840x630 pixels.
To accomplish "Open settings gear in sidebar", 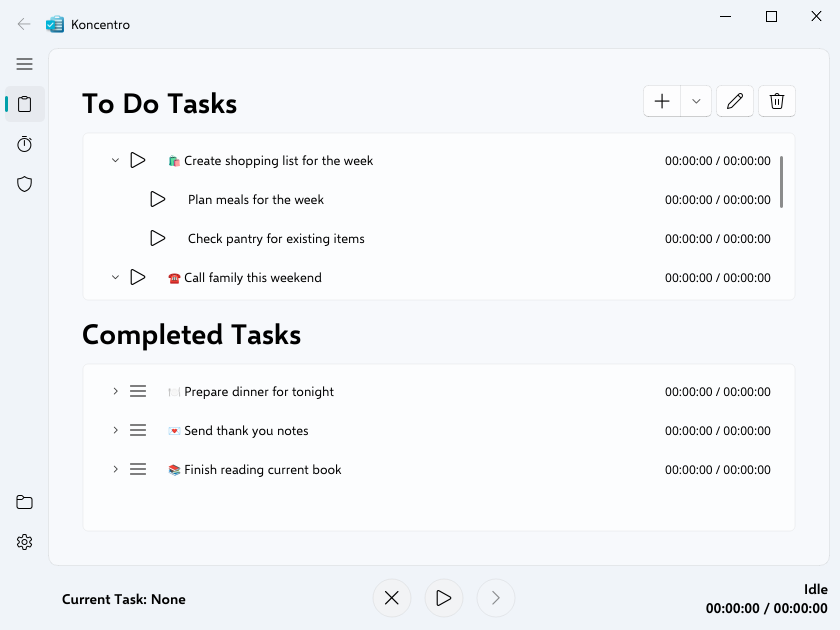I will click(25, 542).
